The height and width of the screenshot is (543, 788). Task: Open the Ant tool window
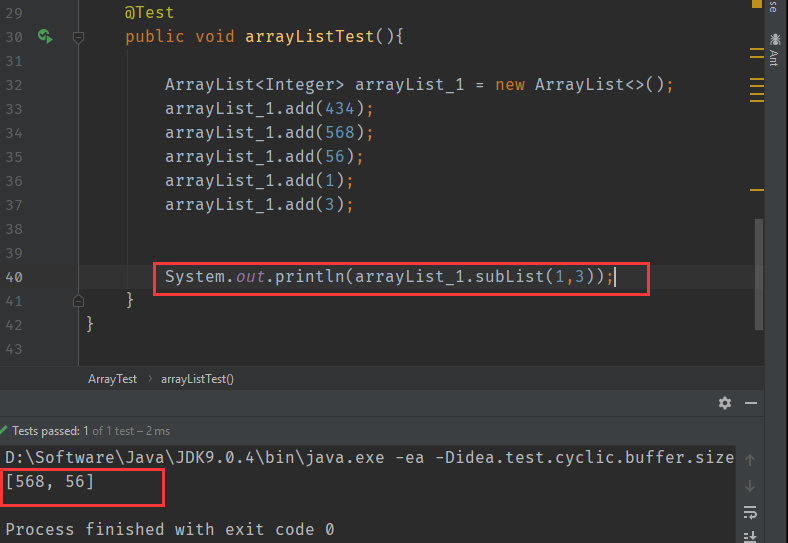click(774, 49)
